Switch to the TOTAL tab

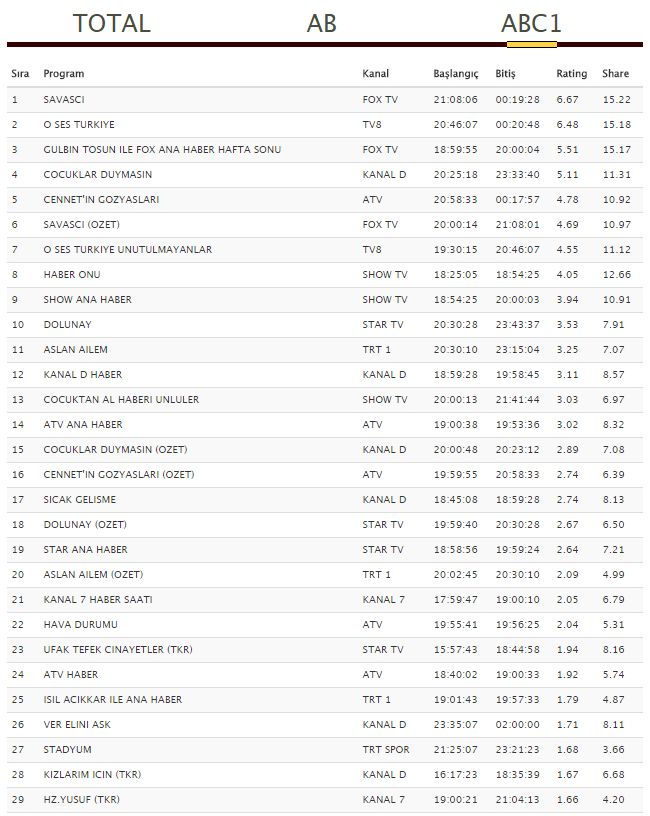click(x=112, y=23)
